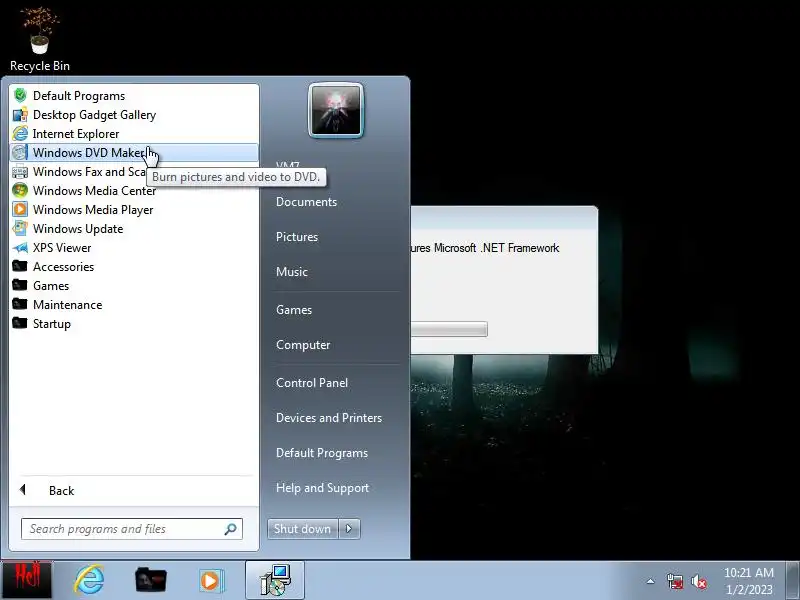
Task: Open Computer from the Start menu
Action: tap(303, 345)
